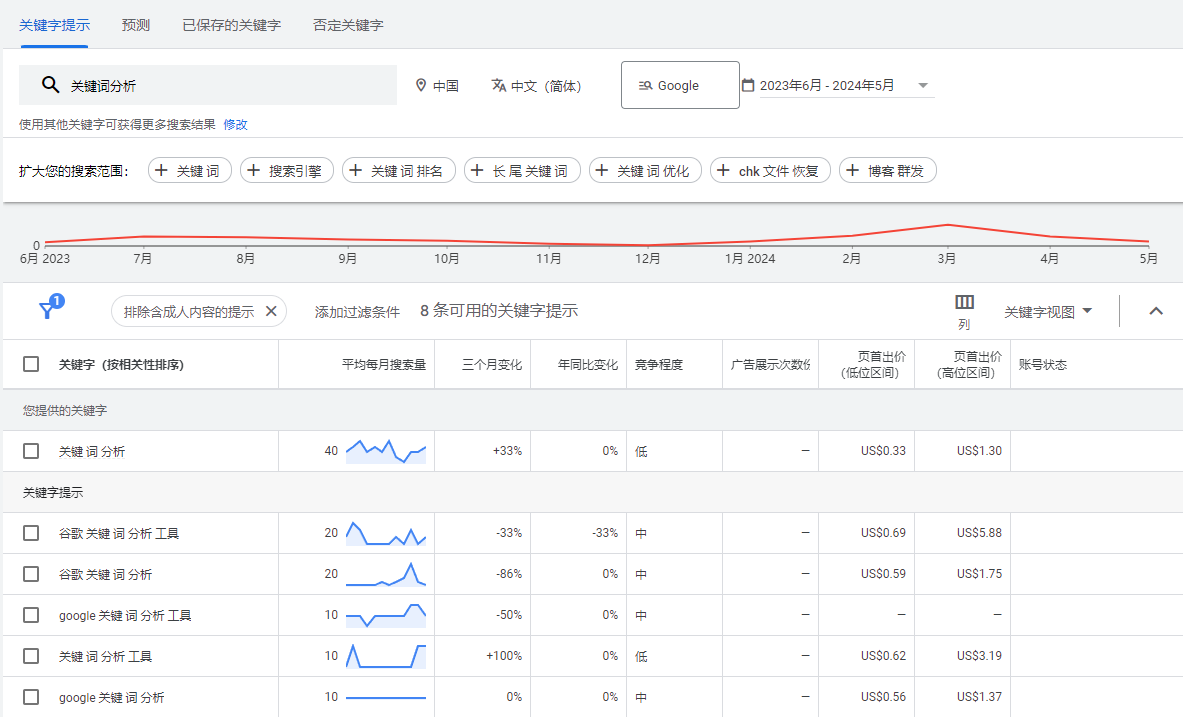Click the keyword text 谷歌 关键词 分析 工具
Image resolution: width=1183 pixels, height=717 pixels.
(119, 534)
